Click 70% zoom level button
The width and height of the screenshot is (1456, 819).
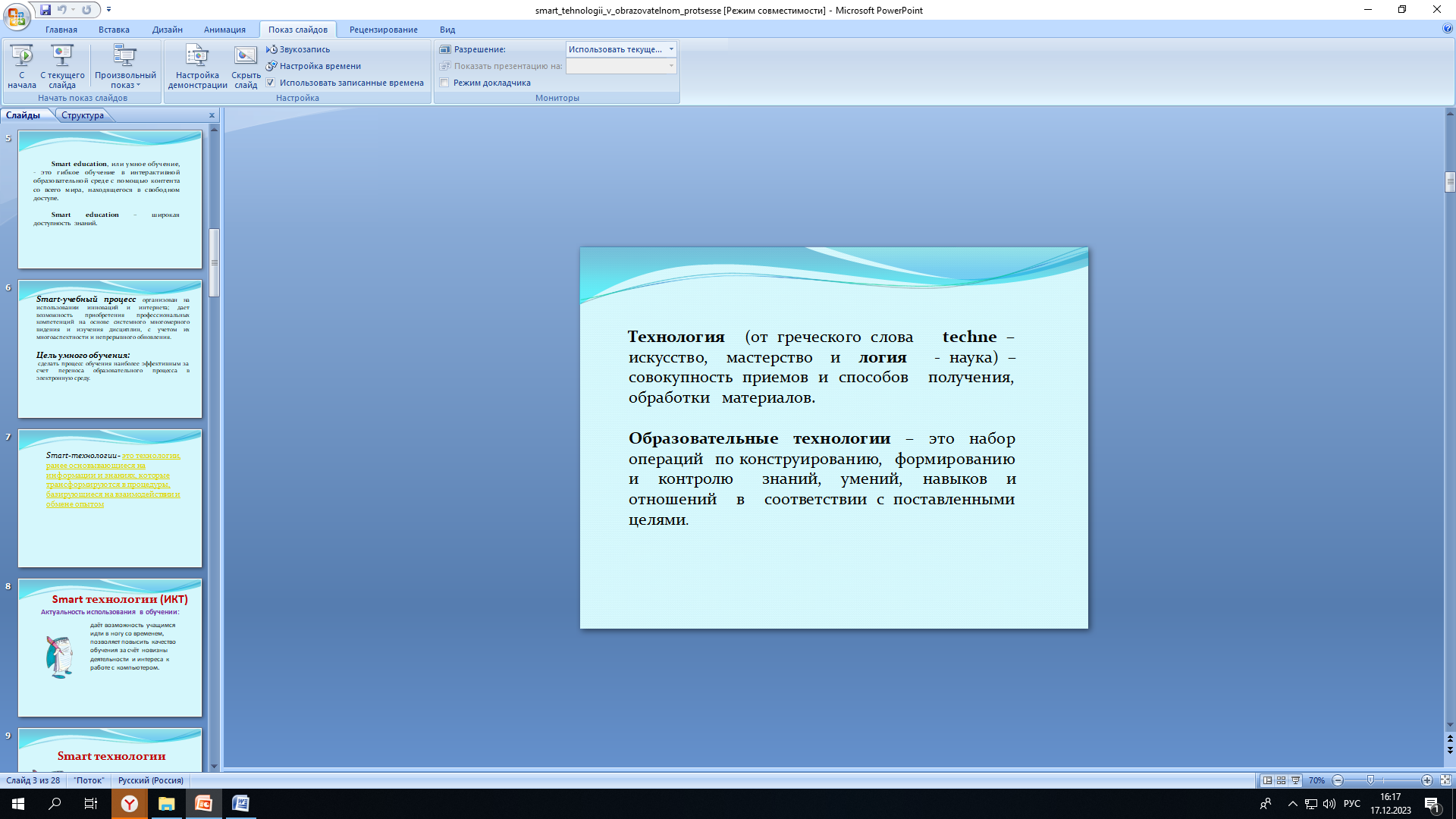click(1316, 780)
